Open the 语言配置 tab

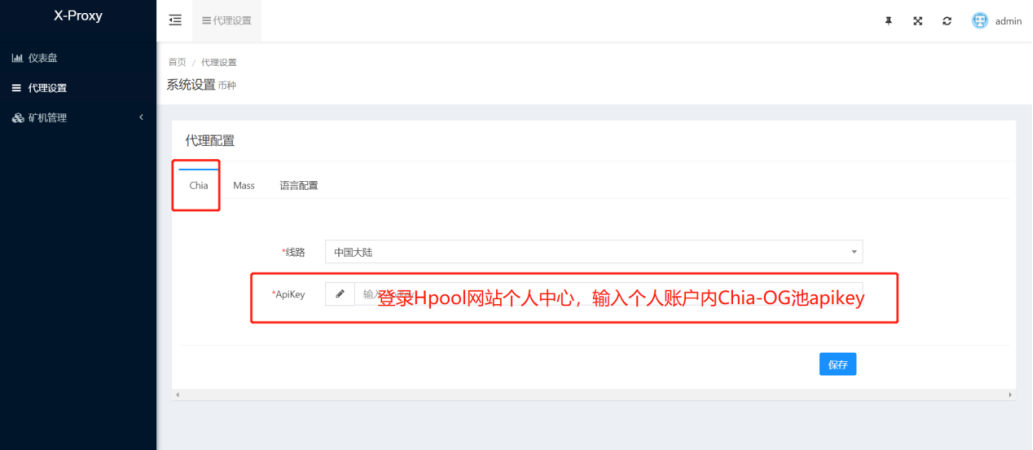298,185
